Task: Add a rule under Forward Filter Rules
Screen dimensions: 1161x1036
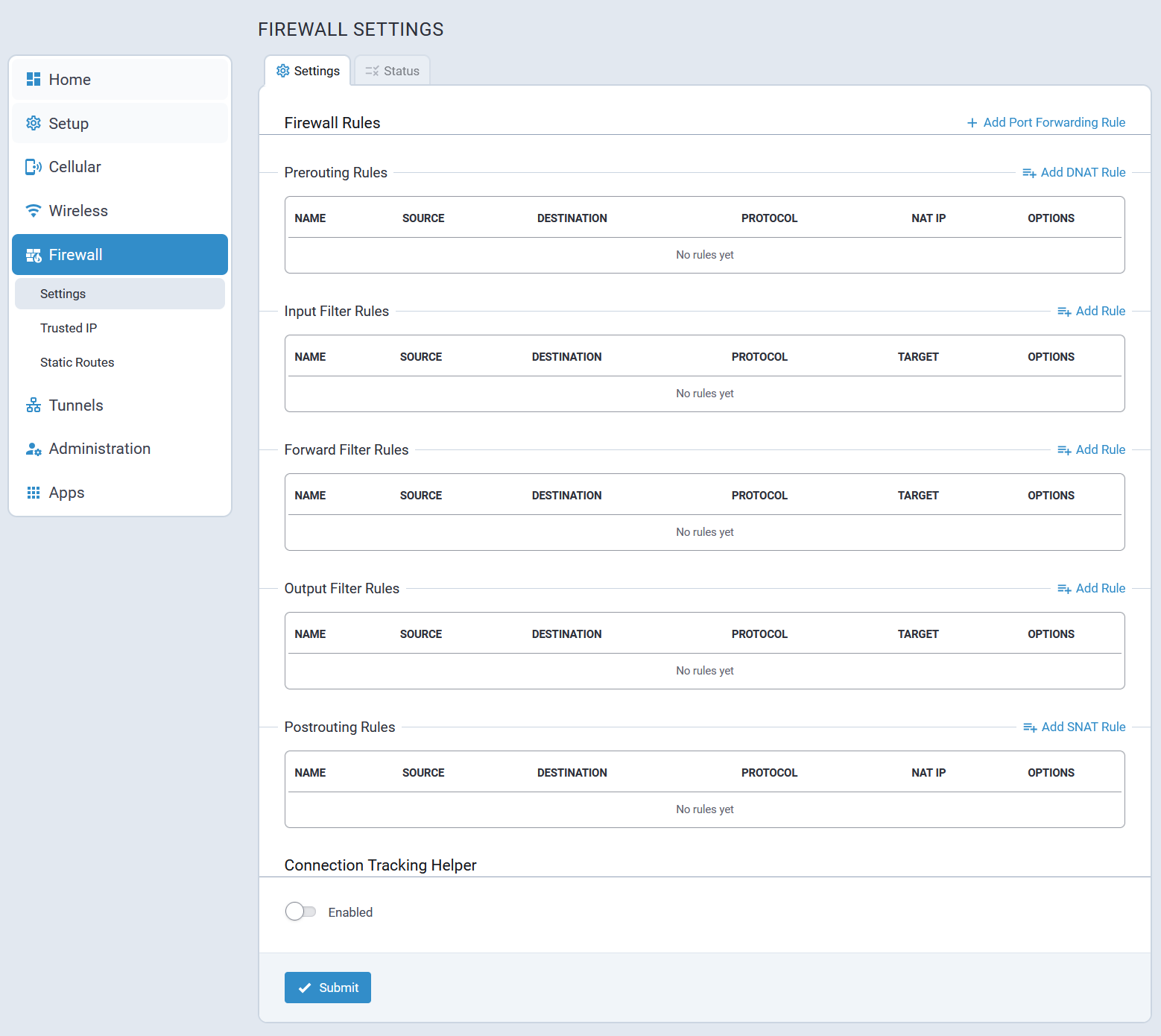Action: [x=1091, y=449]
